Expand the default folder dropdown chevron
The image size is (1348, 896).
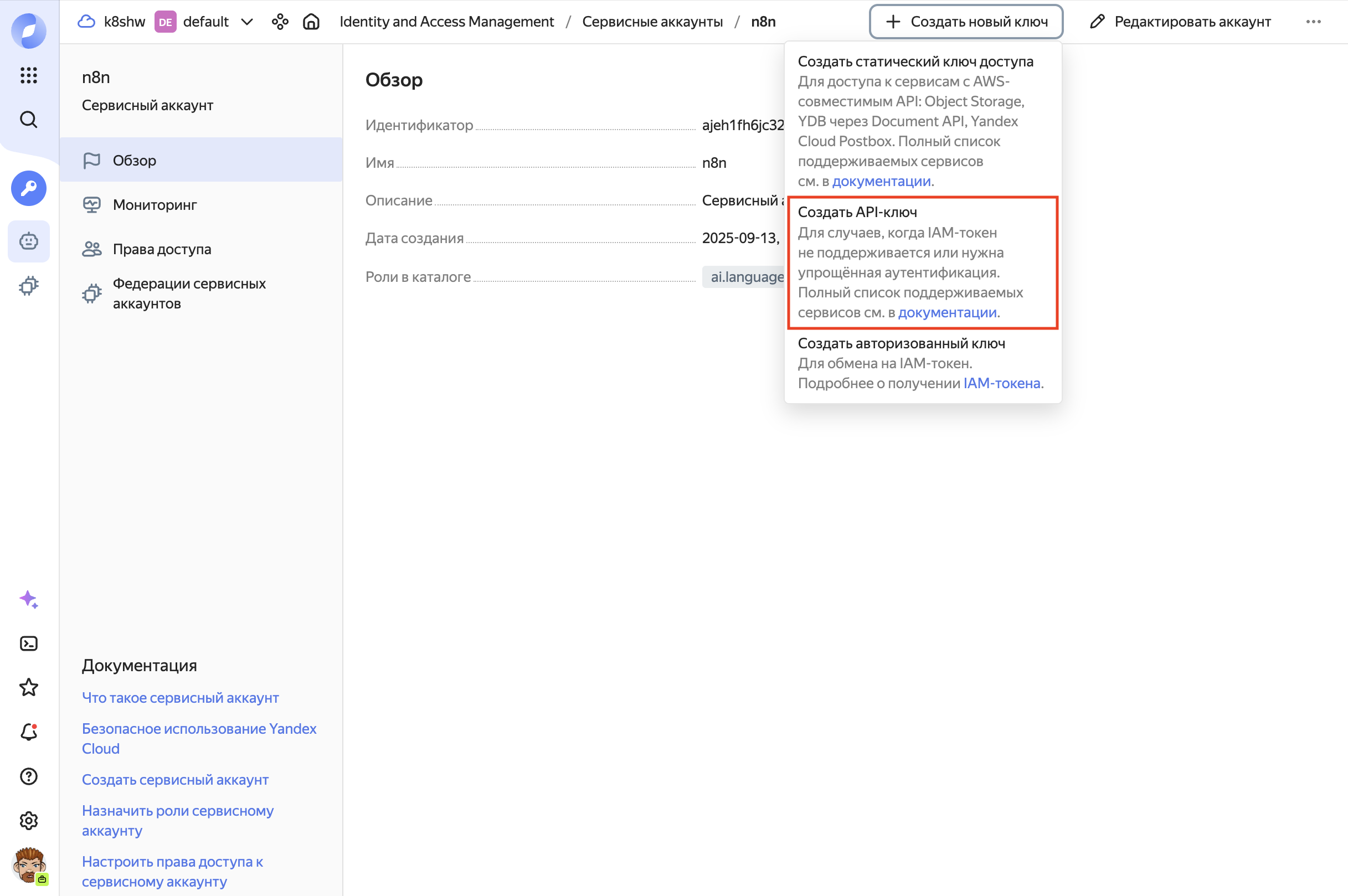(247, 22)
